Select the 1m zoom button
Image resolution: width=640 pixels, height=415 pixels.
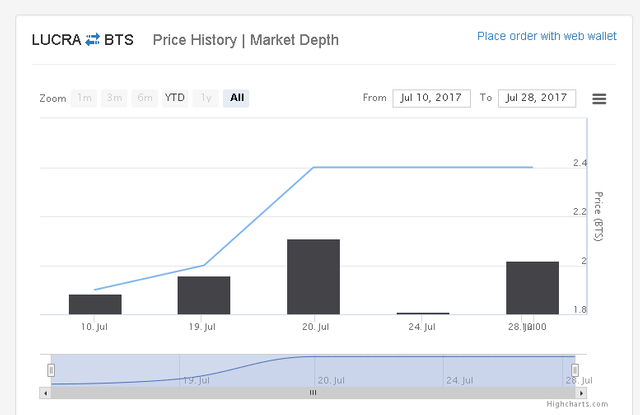pos(84,98)
